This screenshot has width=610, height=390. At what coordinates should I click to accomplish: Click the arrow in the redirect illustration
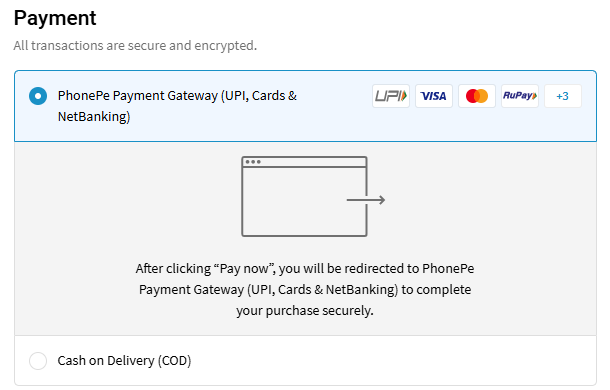pyautogui.click(x=366, y=200)
